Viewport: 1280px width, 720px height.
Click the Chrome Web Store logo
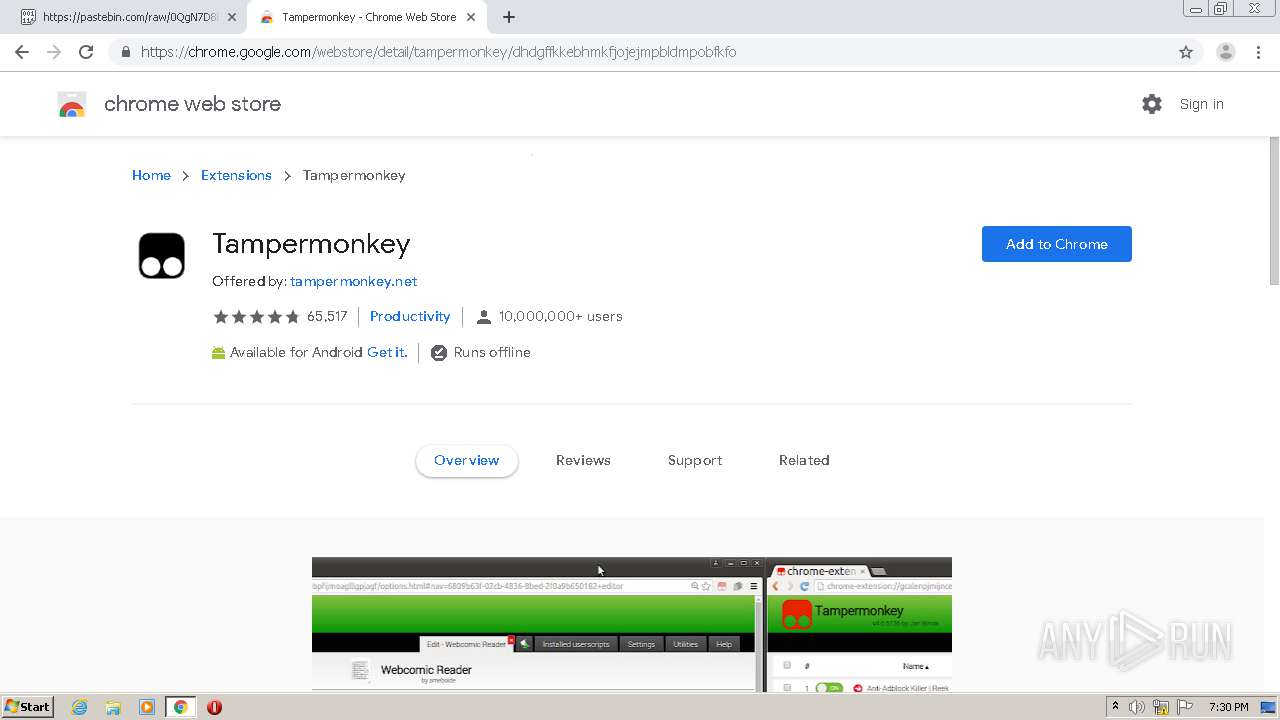(72, 104)
